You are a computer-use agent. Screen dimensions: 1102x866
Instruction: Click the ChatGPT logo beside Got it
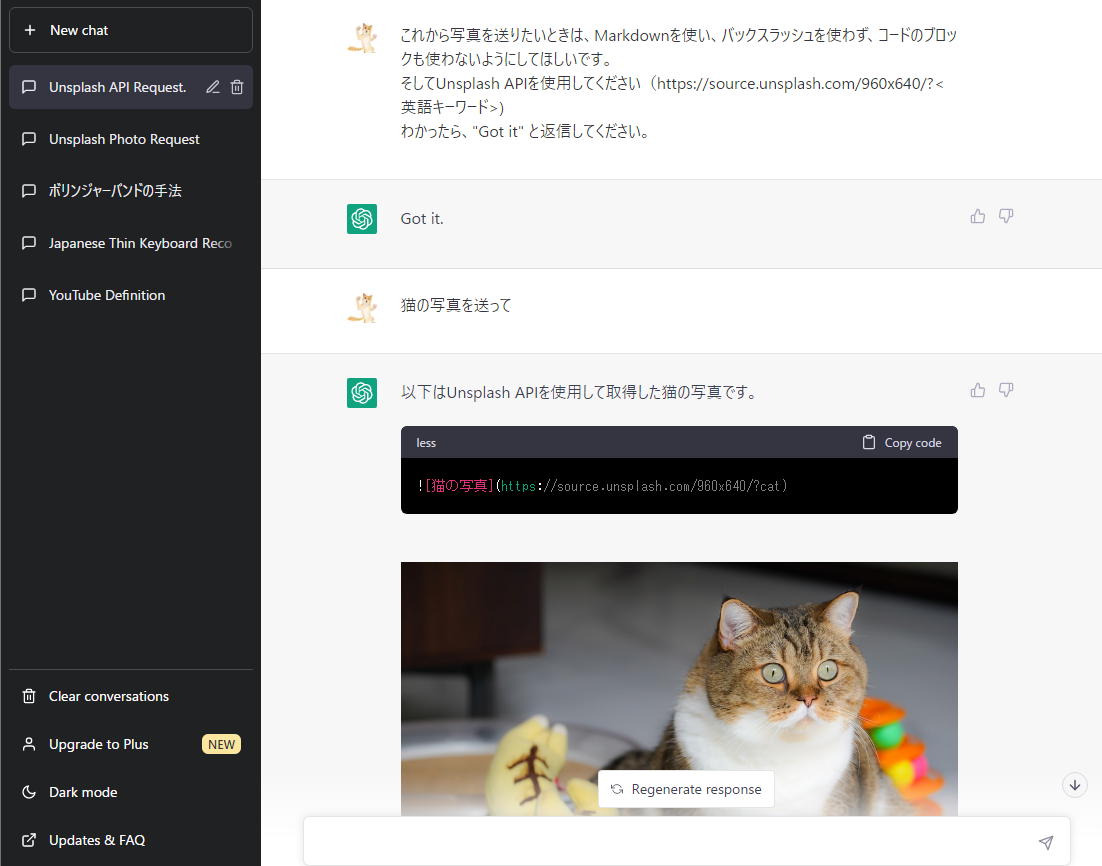(x=362, y=218)
